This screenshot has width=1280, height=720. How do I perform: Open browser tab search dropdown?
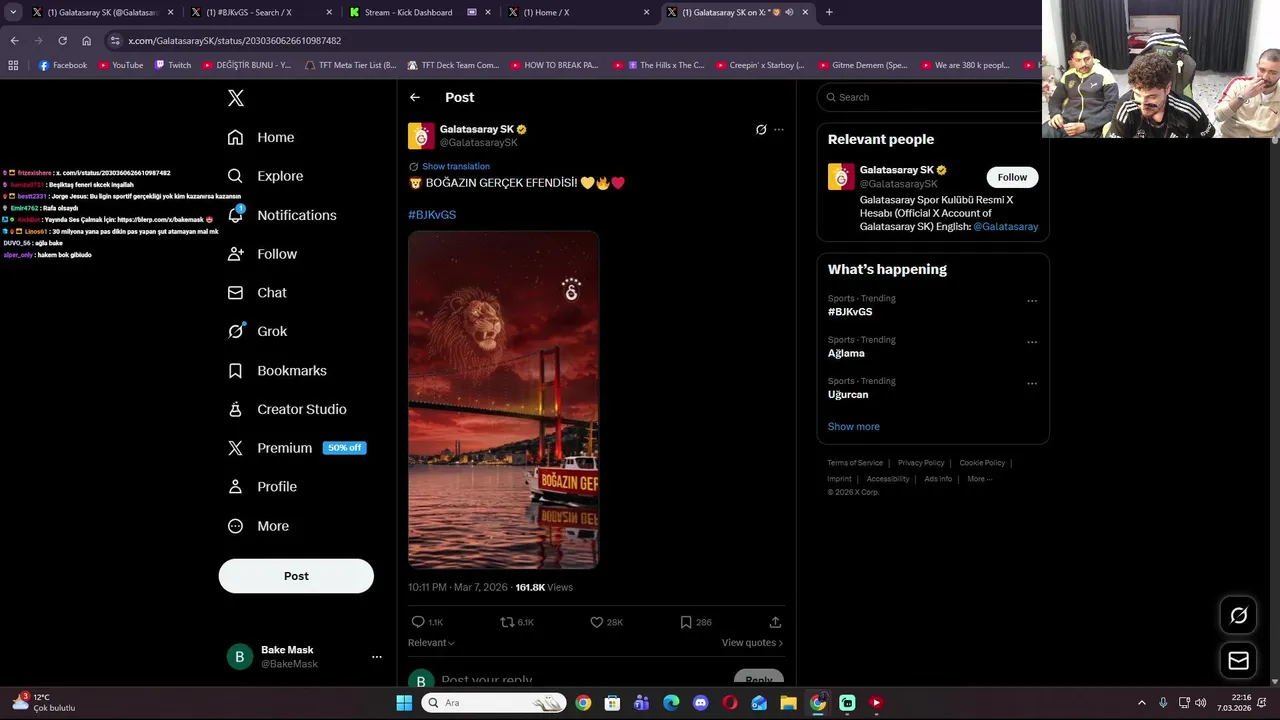13,12
